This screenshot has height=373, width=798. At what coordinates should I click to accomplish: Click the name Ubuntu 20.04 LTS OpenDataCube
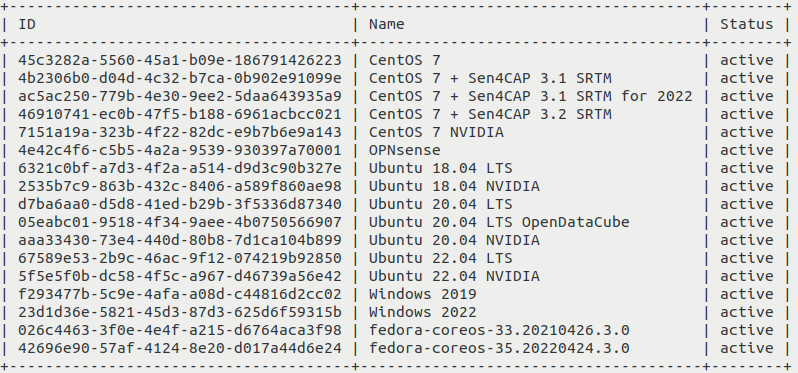pyautogui.click(x=499, y=222)
